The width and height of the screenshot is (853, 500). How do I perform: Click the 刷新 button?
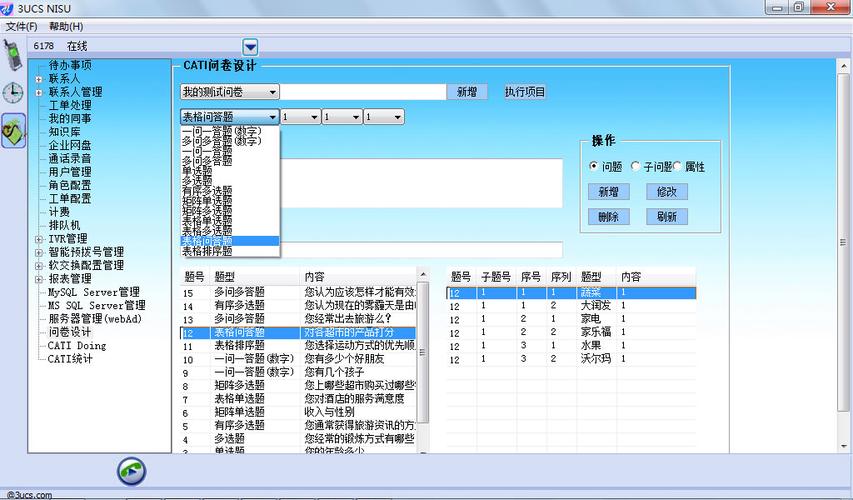pos(667,217)
